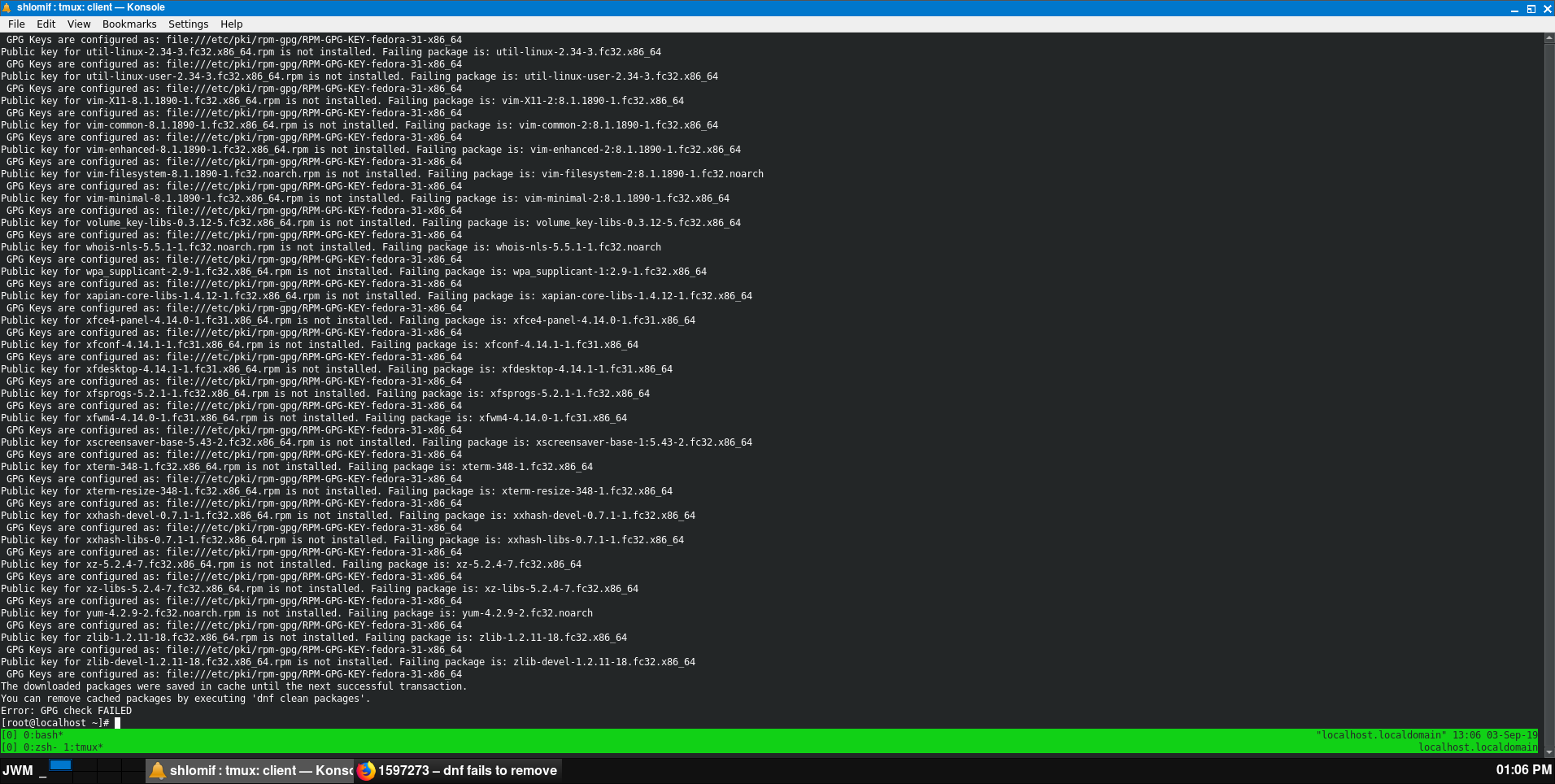Switch to the Firefox dnf fails taskbar entry
1555x784 pixels.
[458, 770]
